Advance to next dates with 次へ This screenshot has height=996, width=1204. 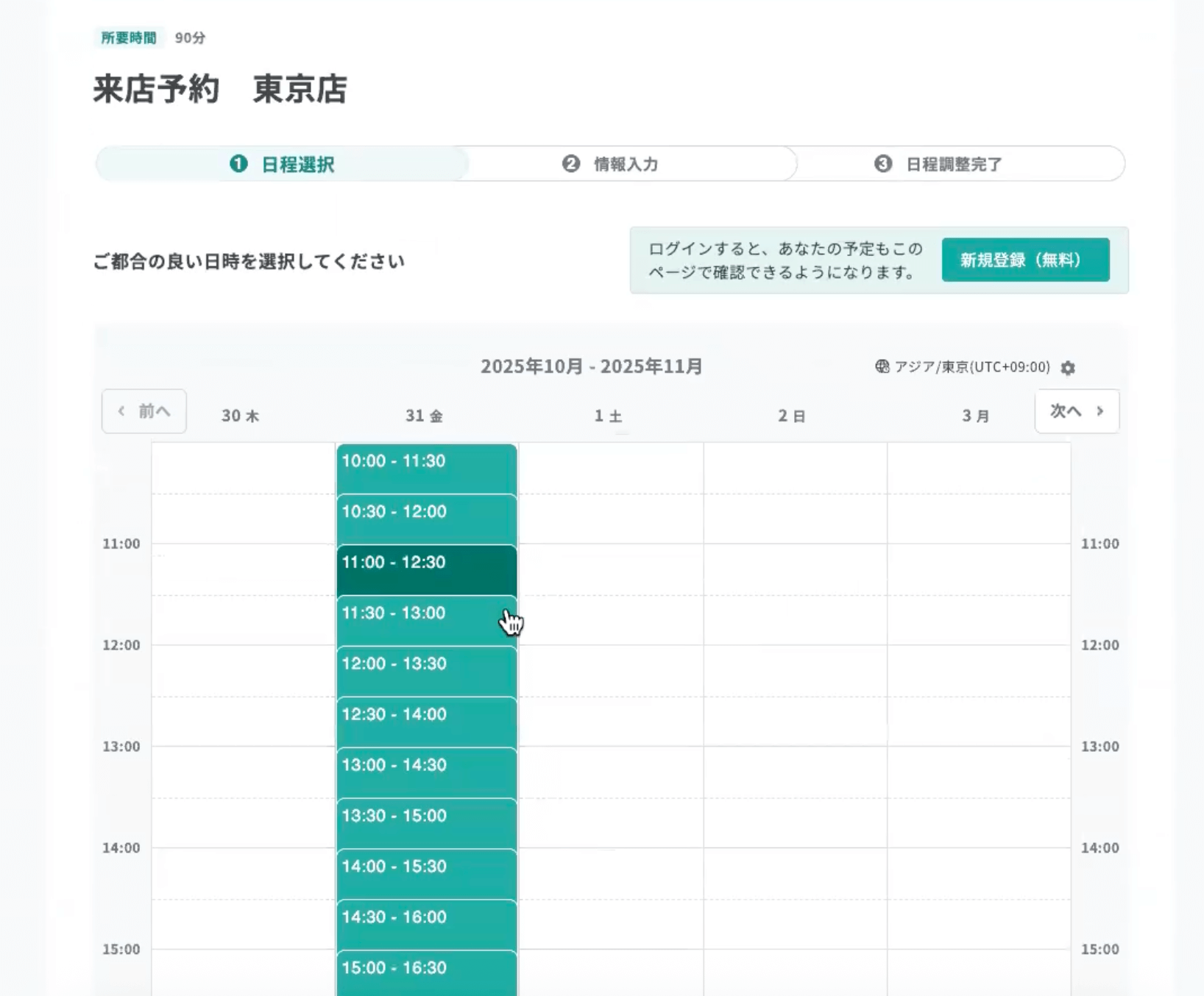pyautogui.click(x=1077, y=411)
